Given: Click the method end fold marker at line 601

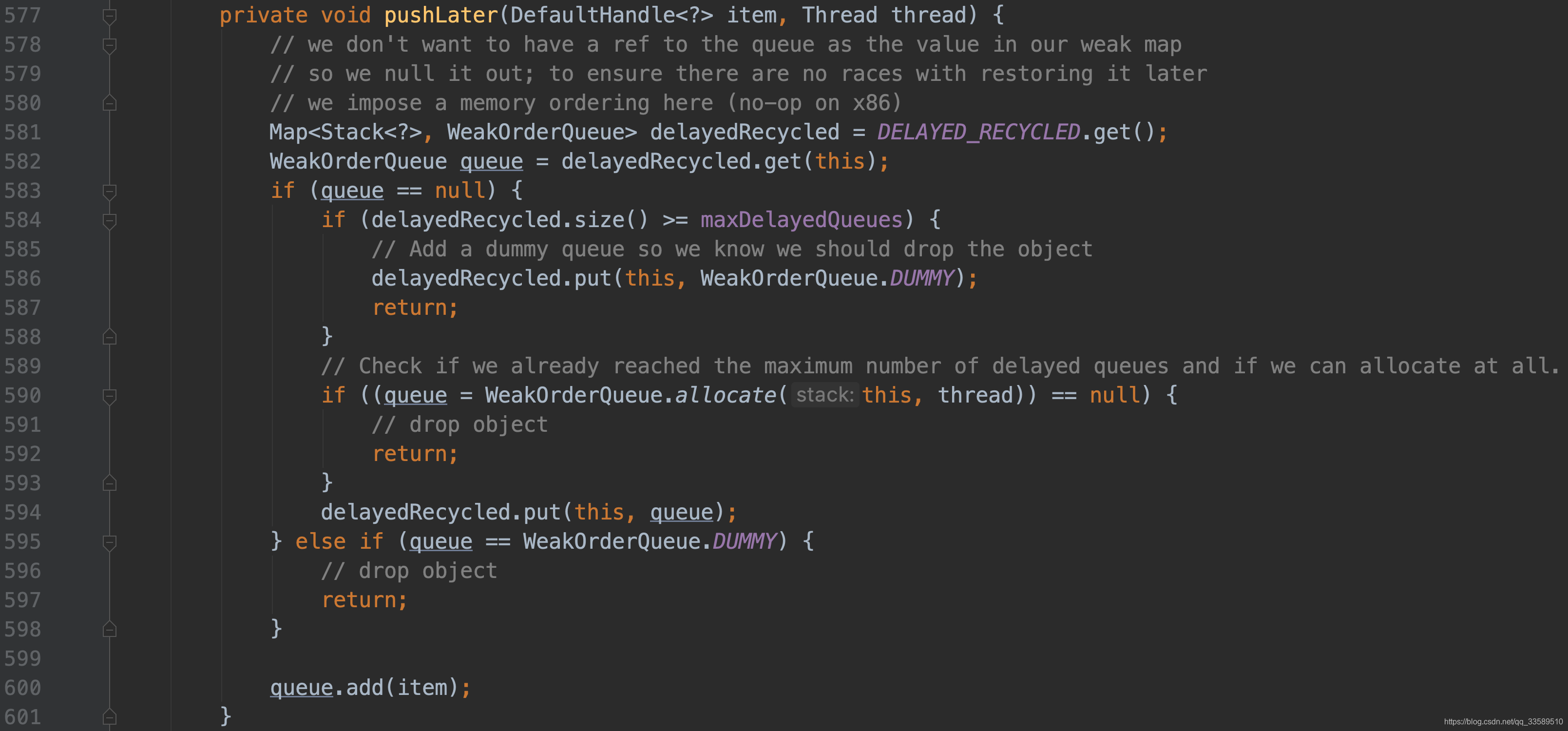Looking at the screenshot, I should (110, 716).
